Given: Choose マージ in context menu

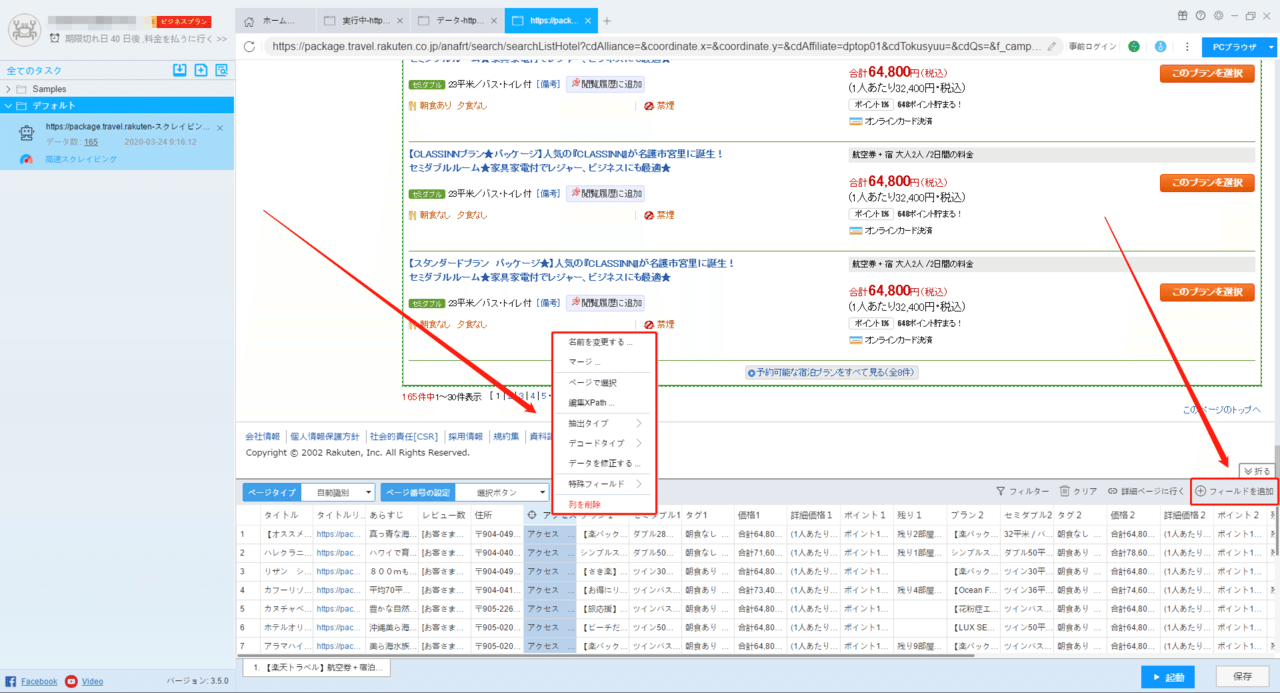Looking at the screenshot, I should tap(584, 362).
